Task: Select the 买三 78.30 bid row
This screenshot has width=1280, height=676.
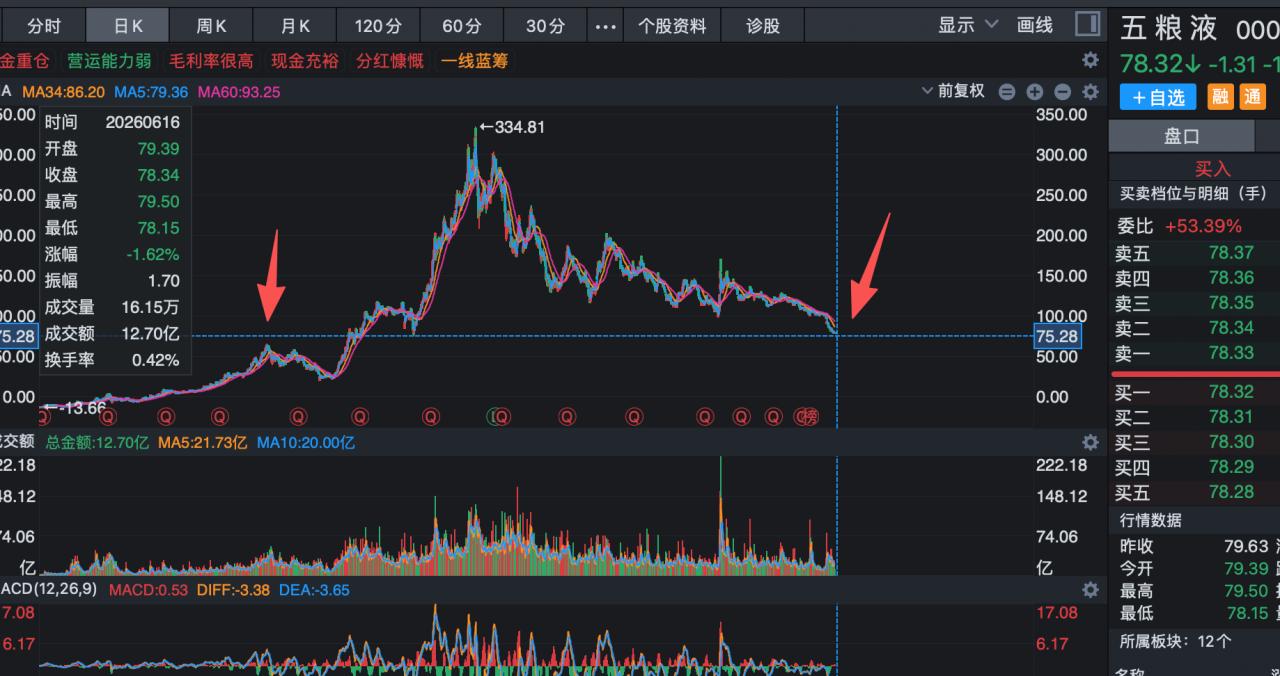Action: (x=1194, y=442)
